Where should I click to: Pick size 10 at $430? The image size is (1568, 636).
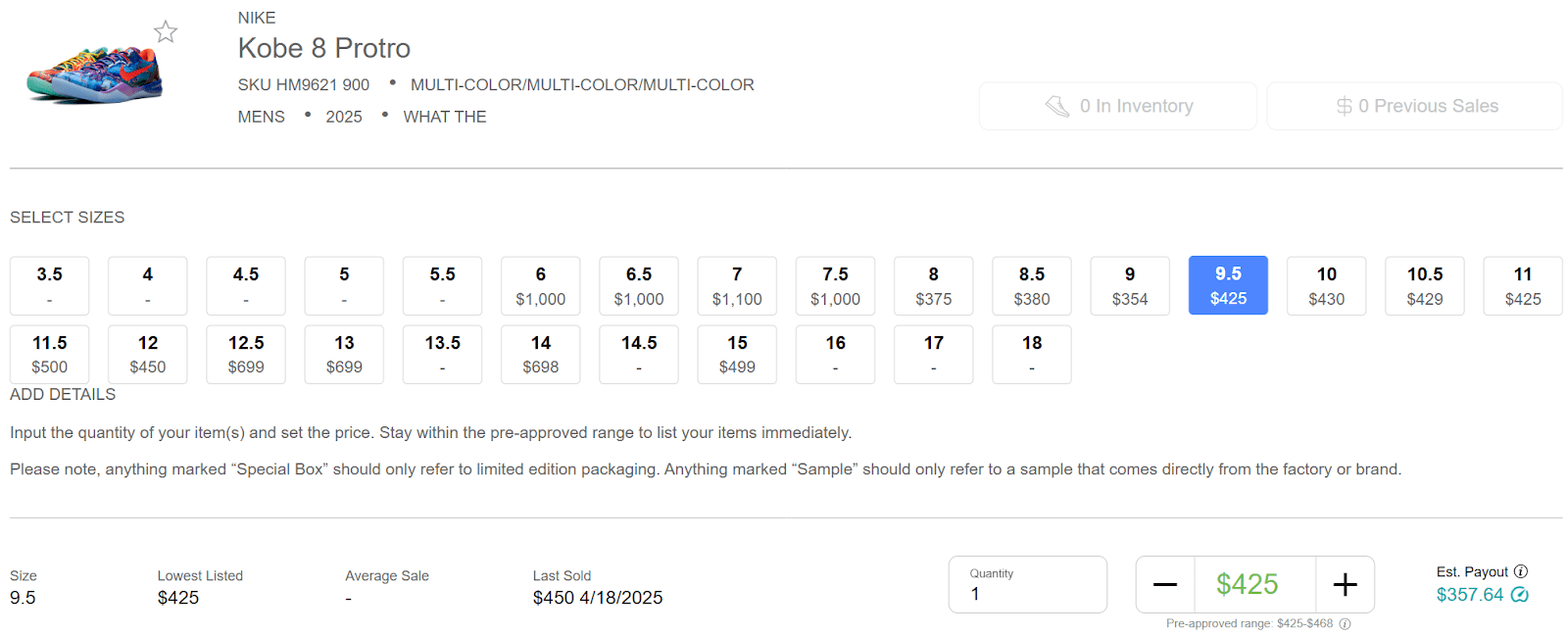point(1327,286)
